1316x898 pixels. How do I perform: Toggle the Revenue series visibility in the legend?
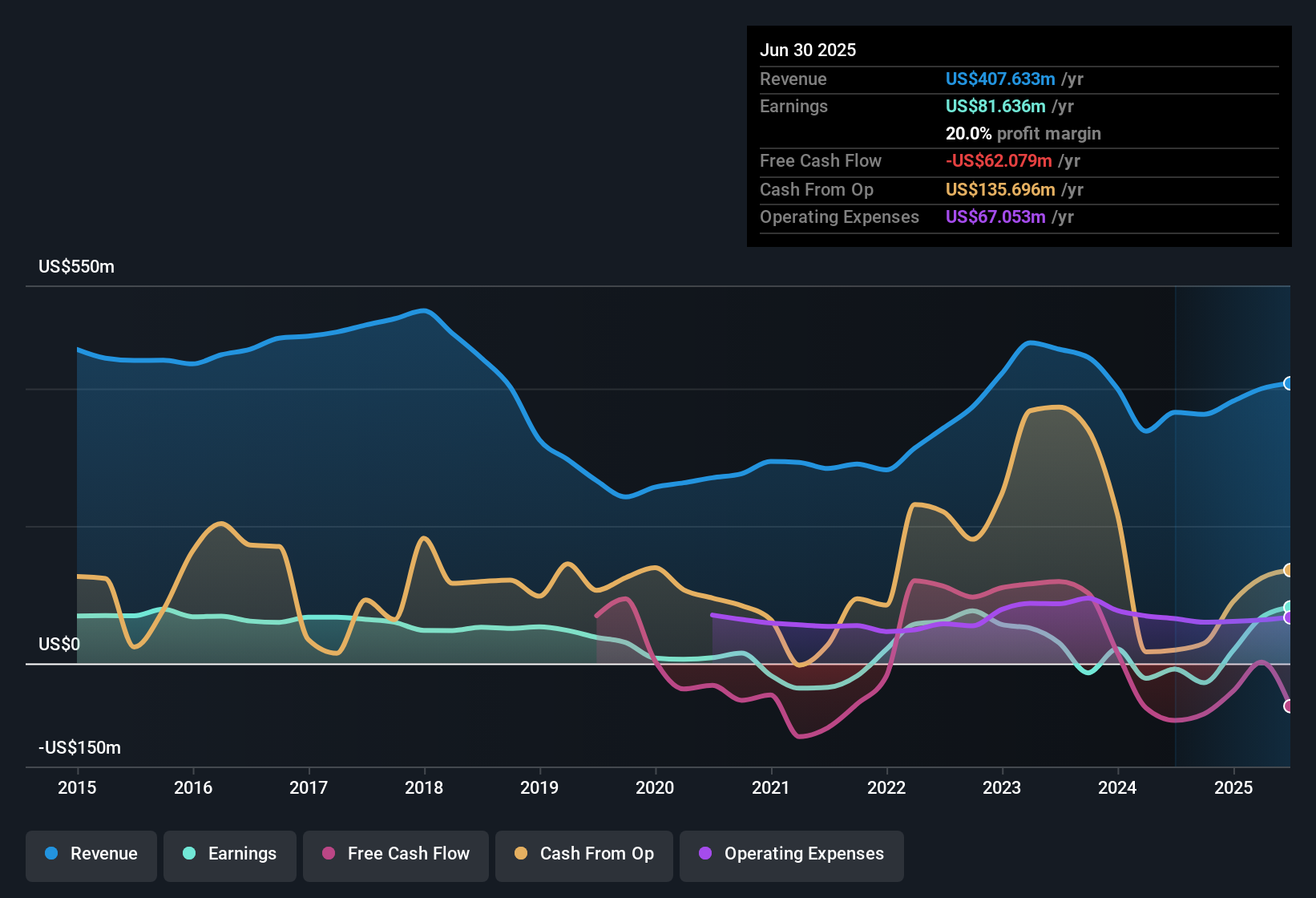(x=91, y=854)
